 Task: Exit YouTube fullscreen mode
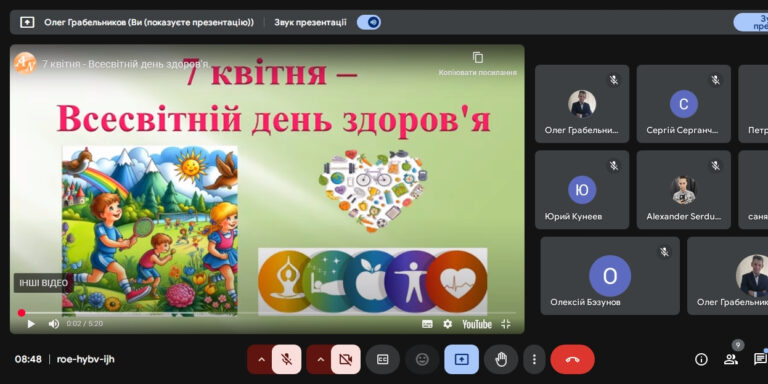coord(506,324)
